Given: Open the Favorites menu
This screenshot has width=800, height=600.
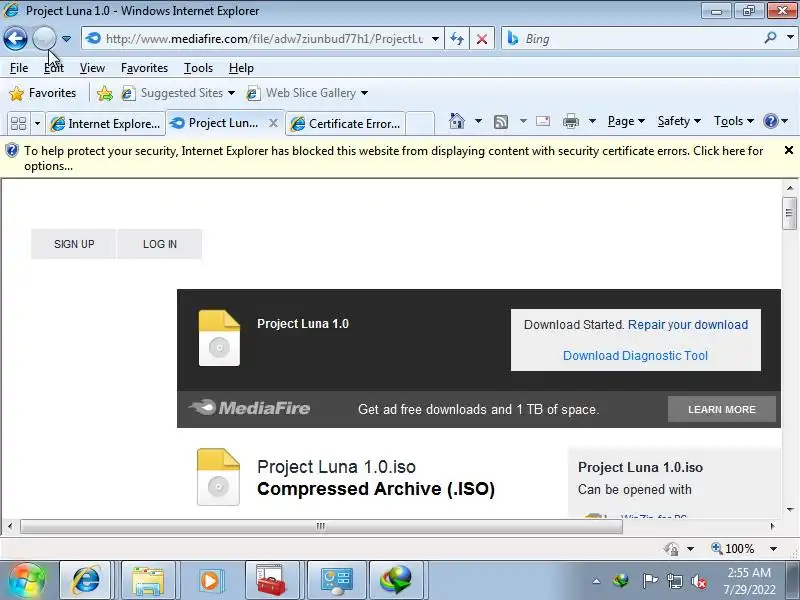Looking at the screenshot, I should pyautogui.click(x=144, y=68).
